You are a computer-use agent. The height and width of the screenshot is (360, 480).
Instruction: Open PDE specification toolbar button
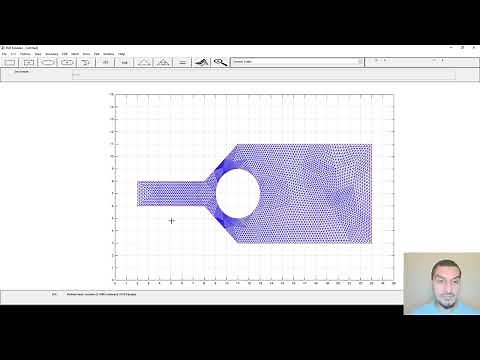coord(124,62)
